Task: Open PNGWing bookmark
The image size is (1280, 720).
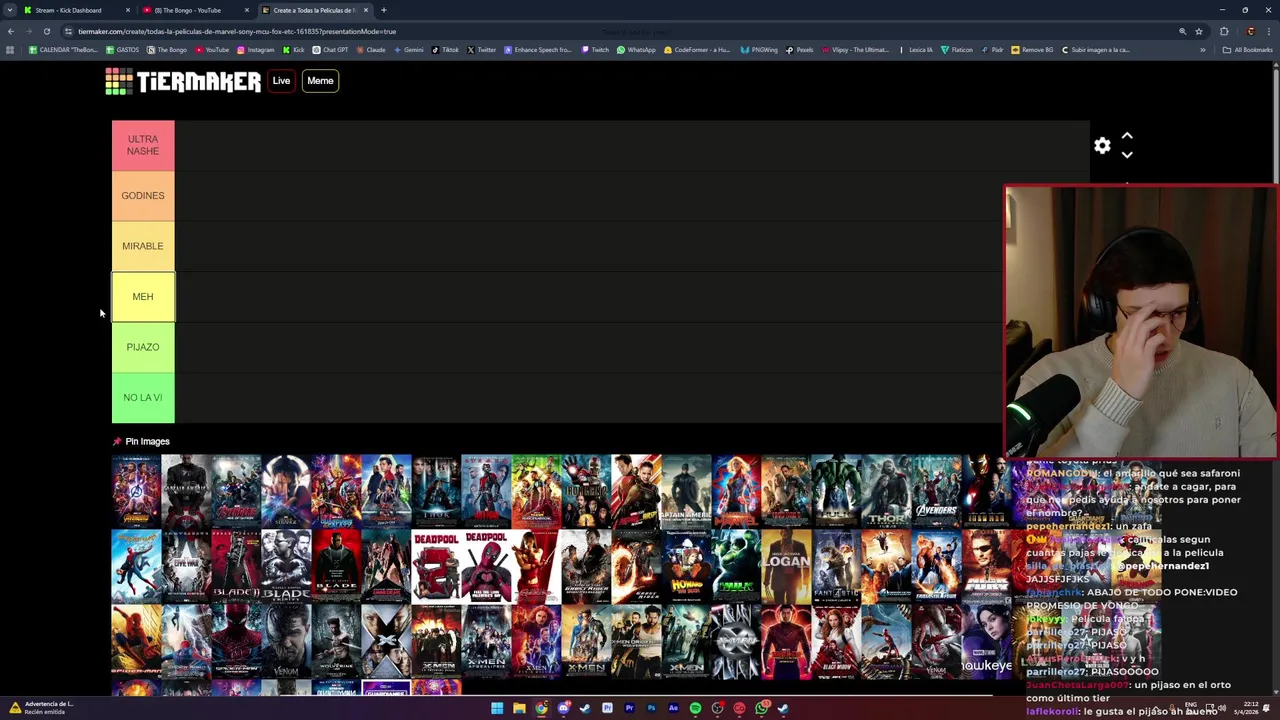Action: (760, 50)
